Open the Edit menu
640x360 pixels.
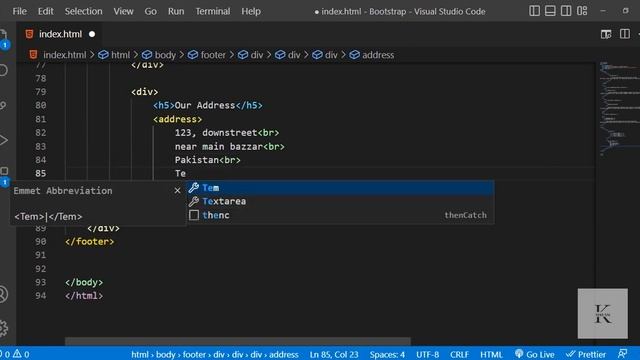click(45, 11)
